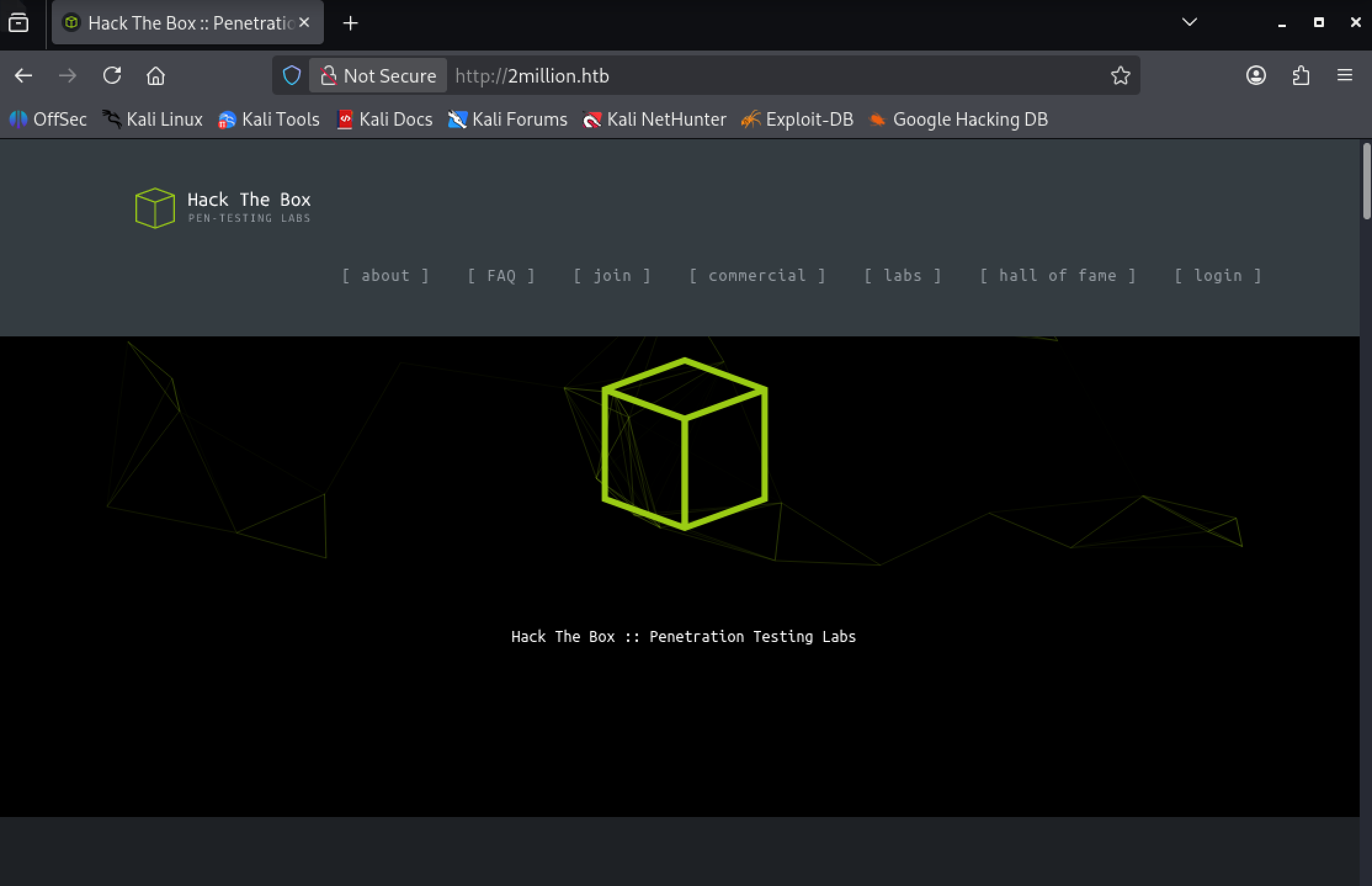
Task: Close the browser window
Action: coord(1355,23)
